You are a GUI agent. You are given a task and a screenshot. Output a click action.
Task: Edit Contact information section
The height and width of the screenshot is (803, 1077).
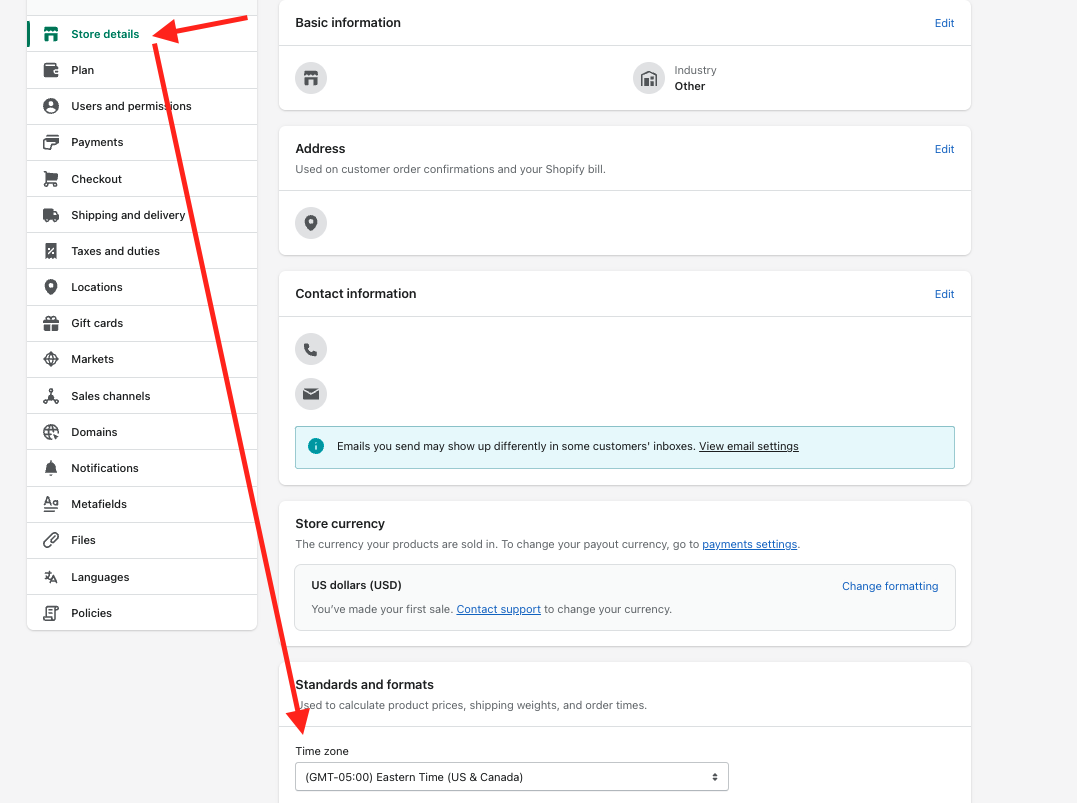[x=944, y=294]
